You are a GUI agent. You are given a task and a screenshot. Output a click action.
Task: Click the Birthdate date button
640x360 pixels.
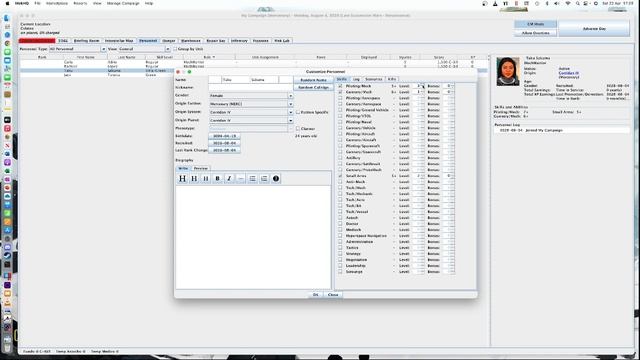(x=224, y=136)
